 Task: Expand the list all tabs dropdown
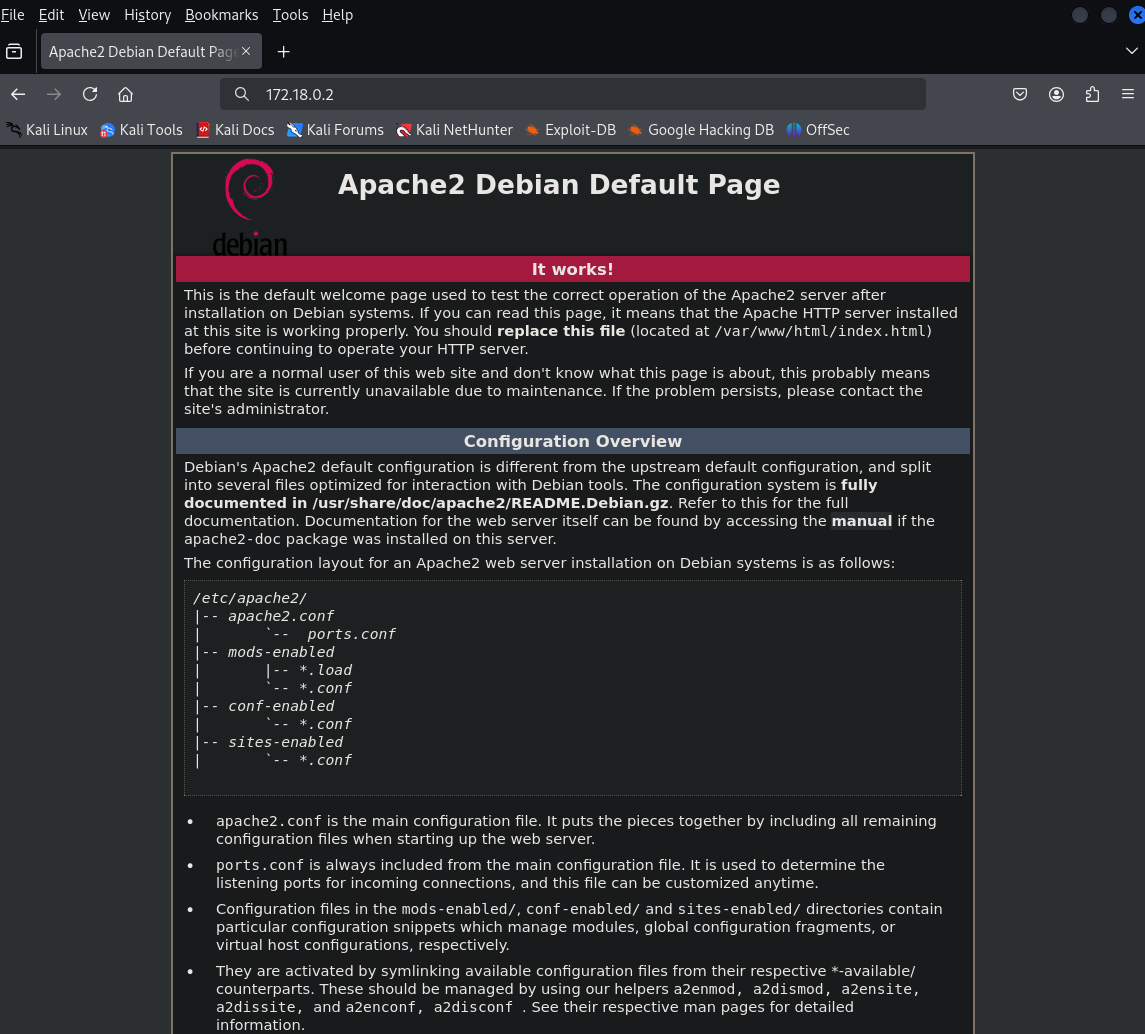pos(1131,51)
